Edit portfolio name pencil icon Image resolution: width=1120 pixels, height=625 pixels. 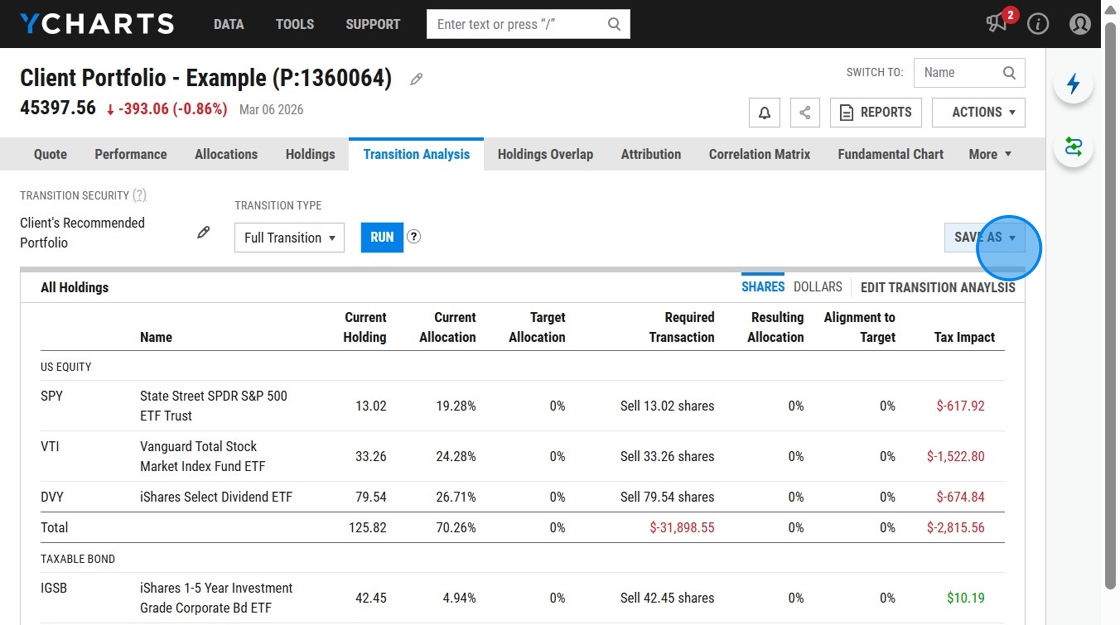click(416, 79)
